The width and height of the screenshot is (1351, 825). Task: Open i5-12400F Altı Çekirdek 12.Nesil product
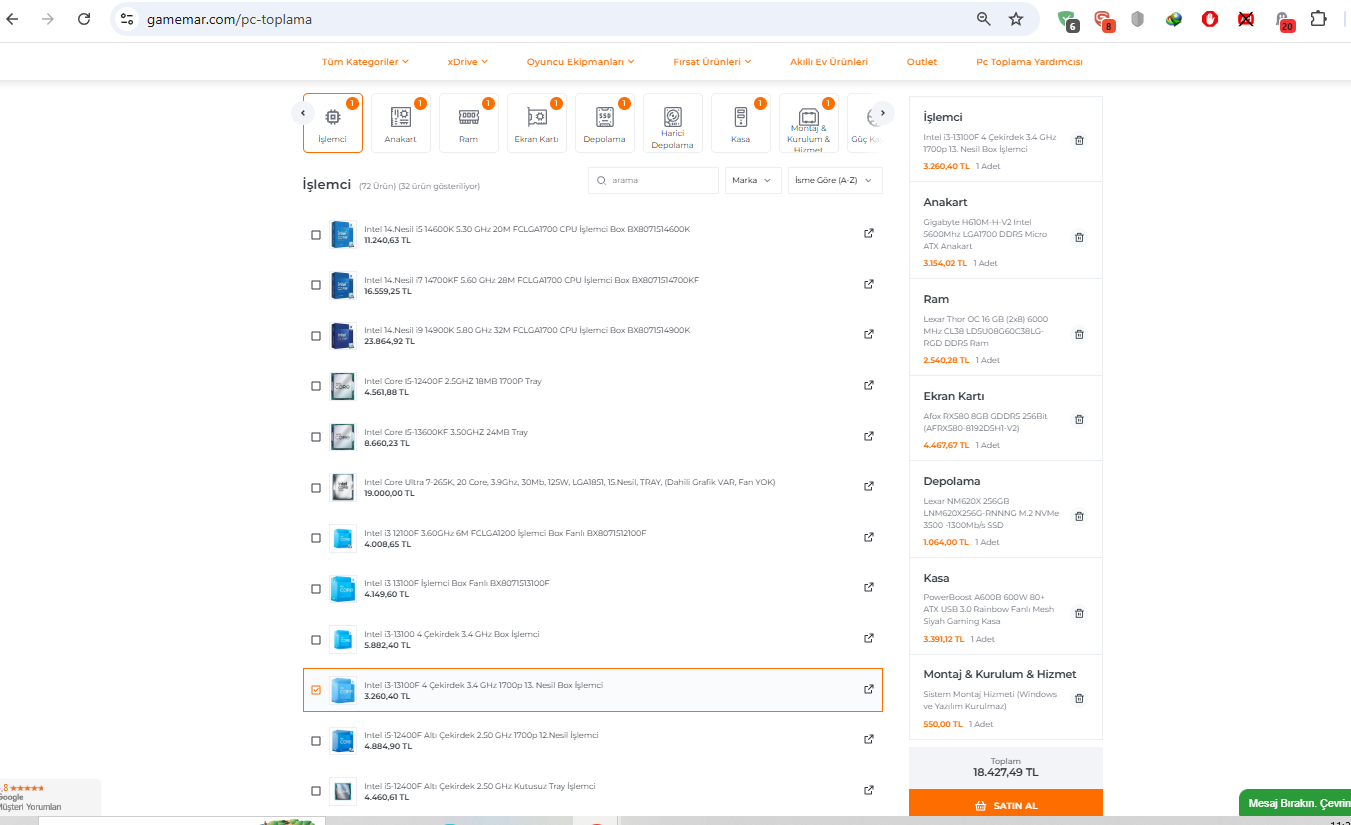(x=481, y=735)
